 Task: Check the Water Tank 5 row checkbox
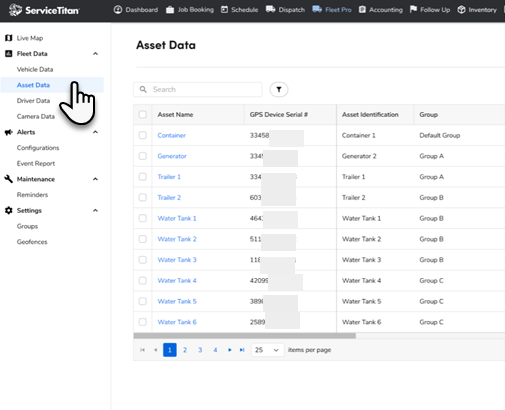tap(143, 301)
